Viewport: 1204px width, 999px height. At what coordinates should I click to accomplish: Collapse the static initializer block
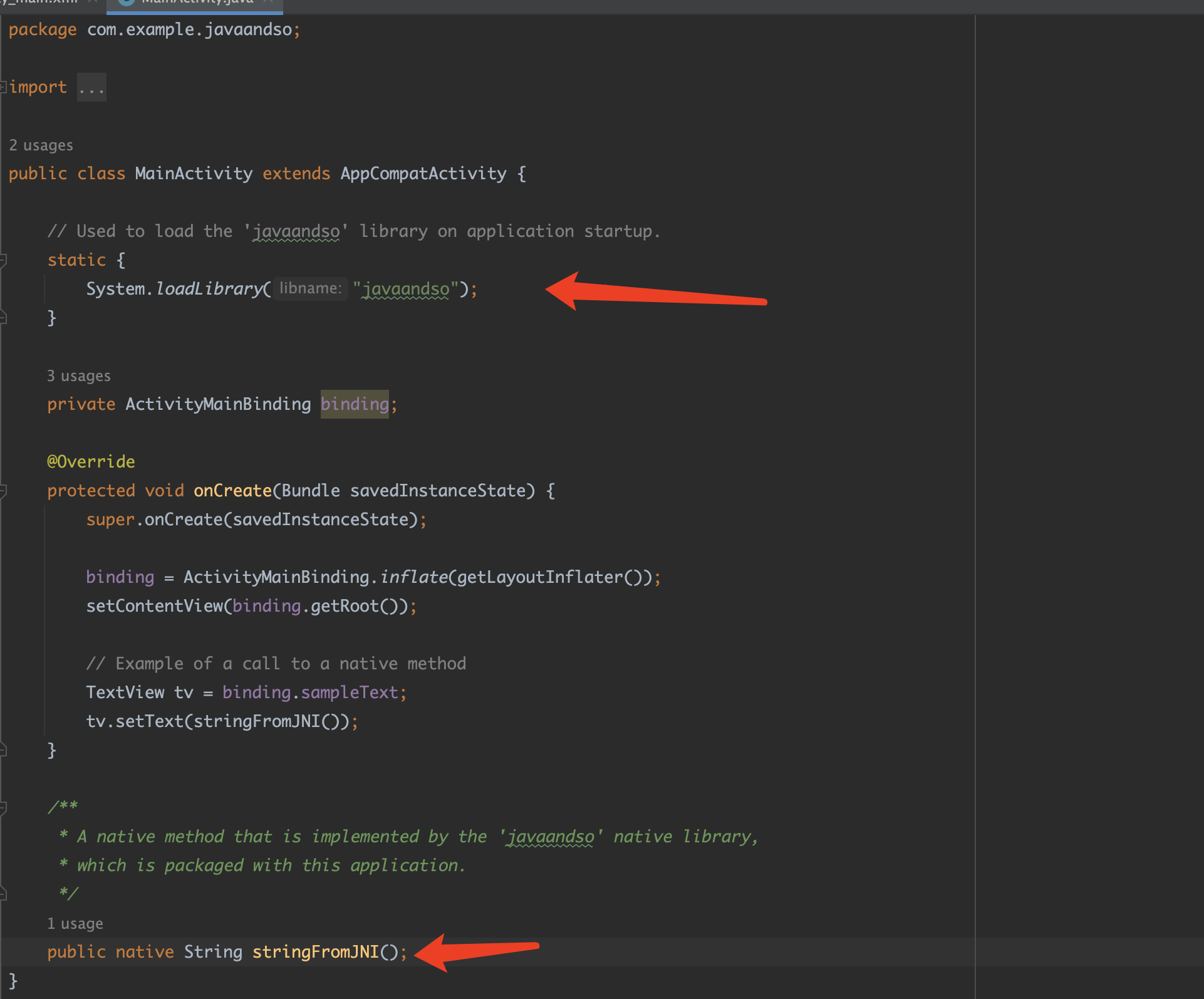click(3, 259)
